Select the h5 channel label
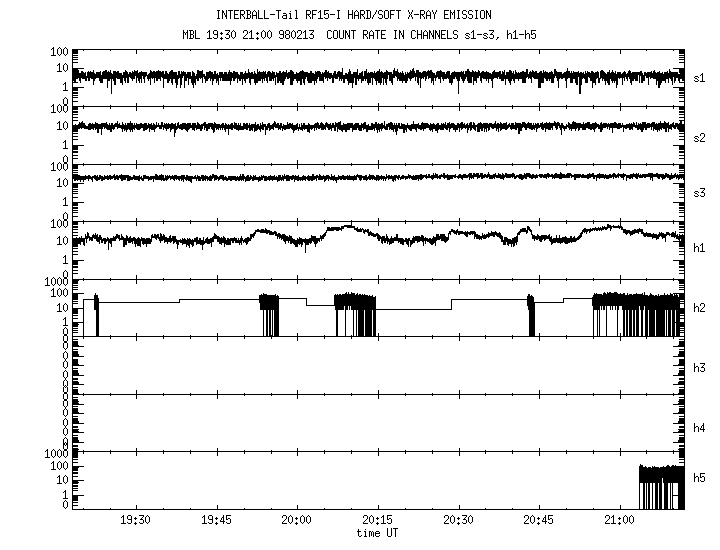Image resolution: width=720 pixels, height=550 pixels. coord(700,478)
